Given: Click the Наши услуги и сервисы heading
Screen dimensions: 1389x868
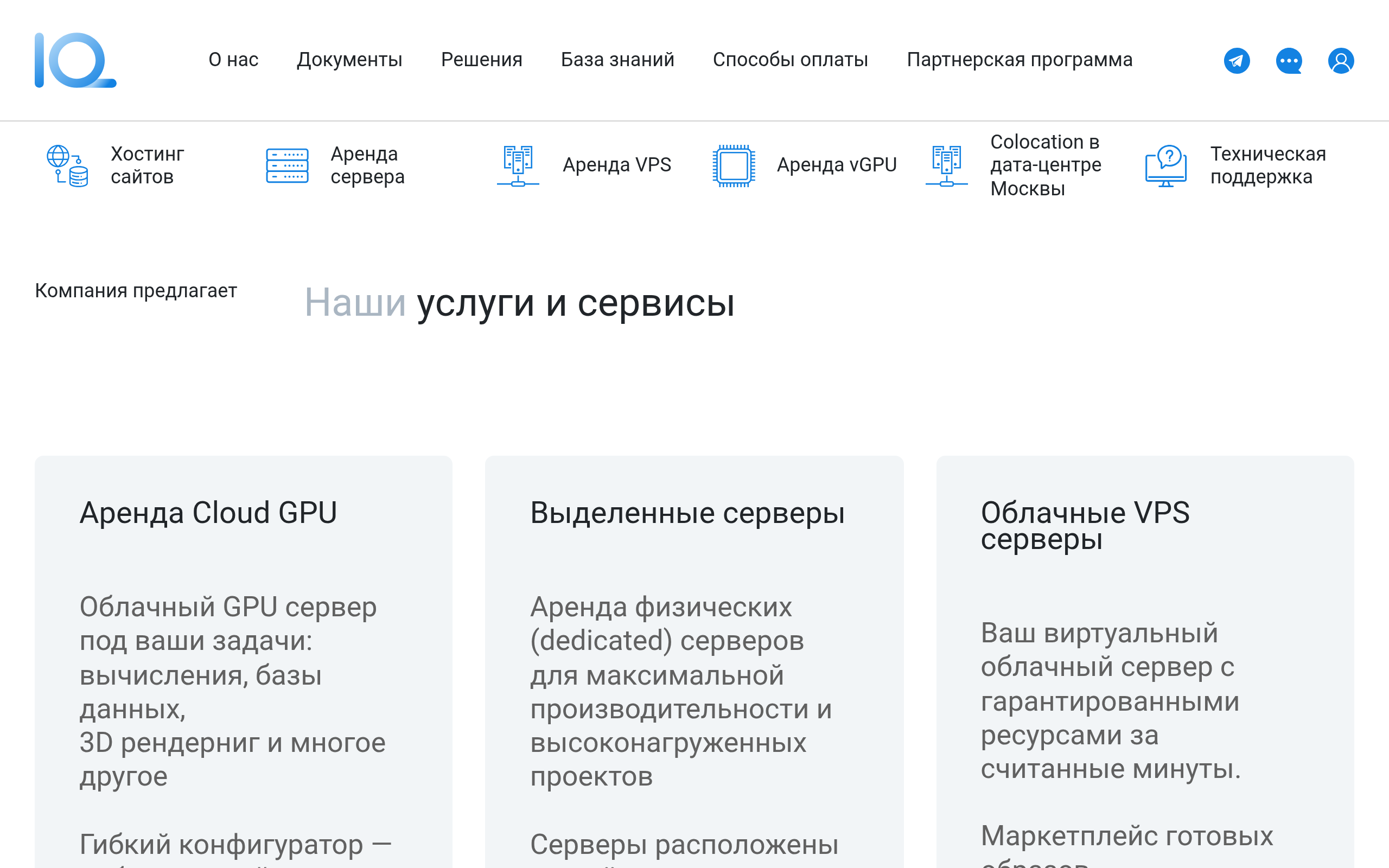Looking at the screenshot, I should click(519, 303).
